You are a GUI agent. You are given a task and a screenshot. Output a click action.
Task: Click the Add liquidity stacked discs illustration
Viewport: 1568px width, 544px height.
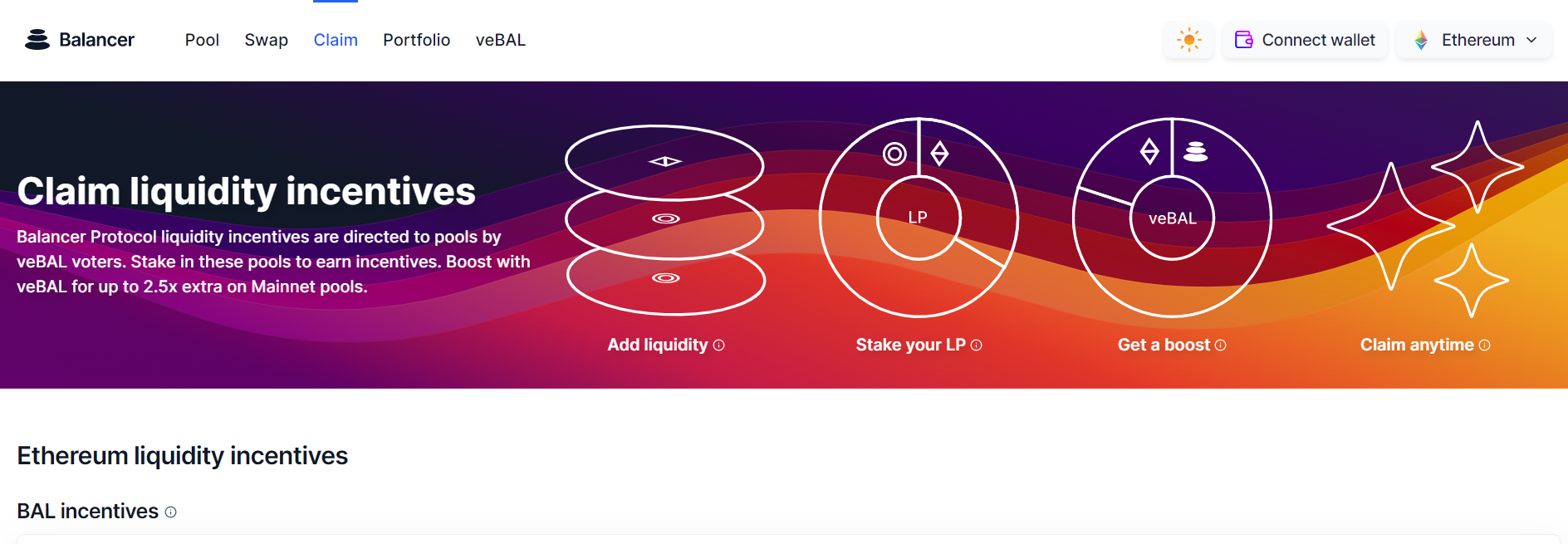coord(665,220)
